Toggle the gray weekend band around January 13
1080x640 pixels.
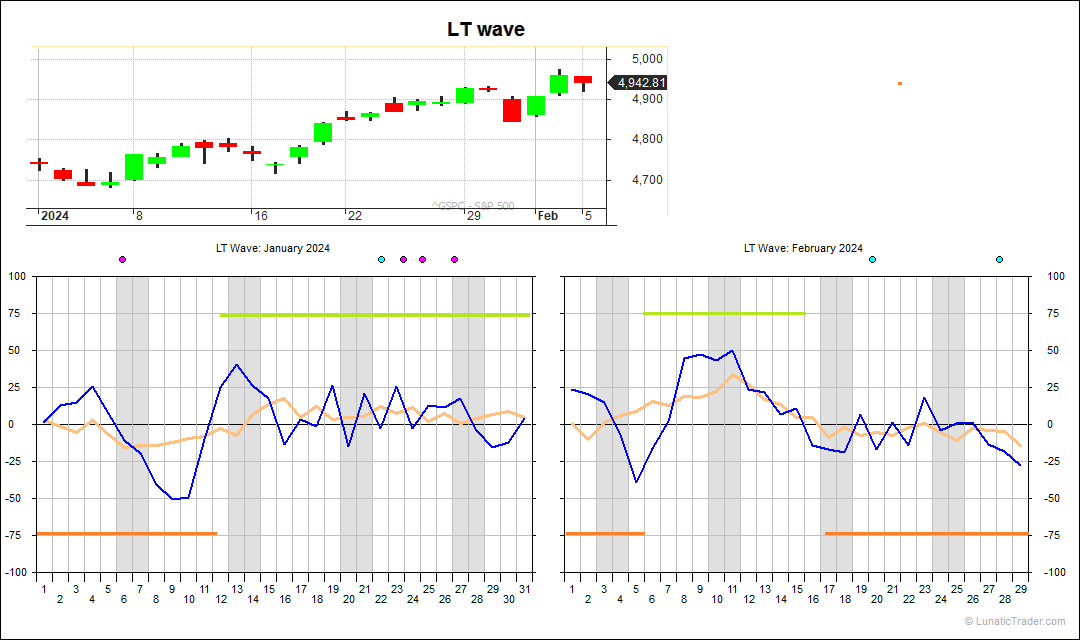[x=243, y=420]
